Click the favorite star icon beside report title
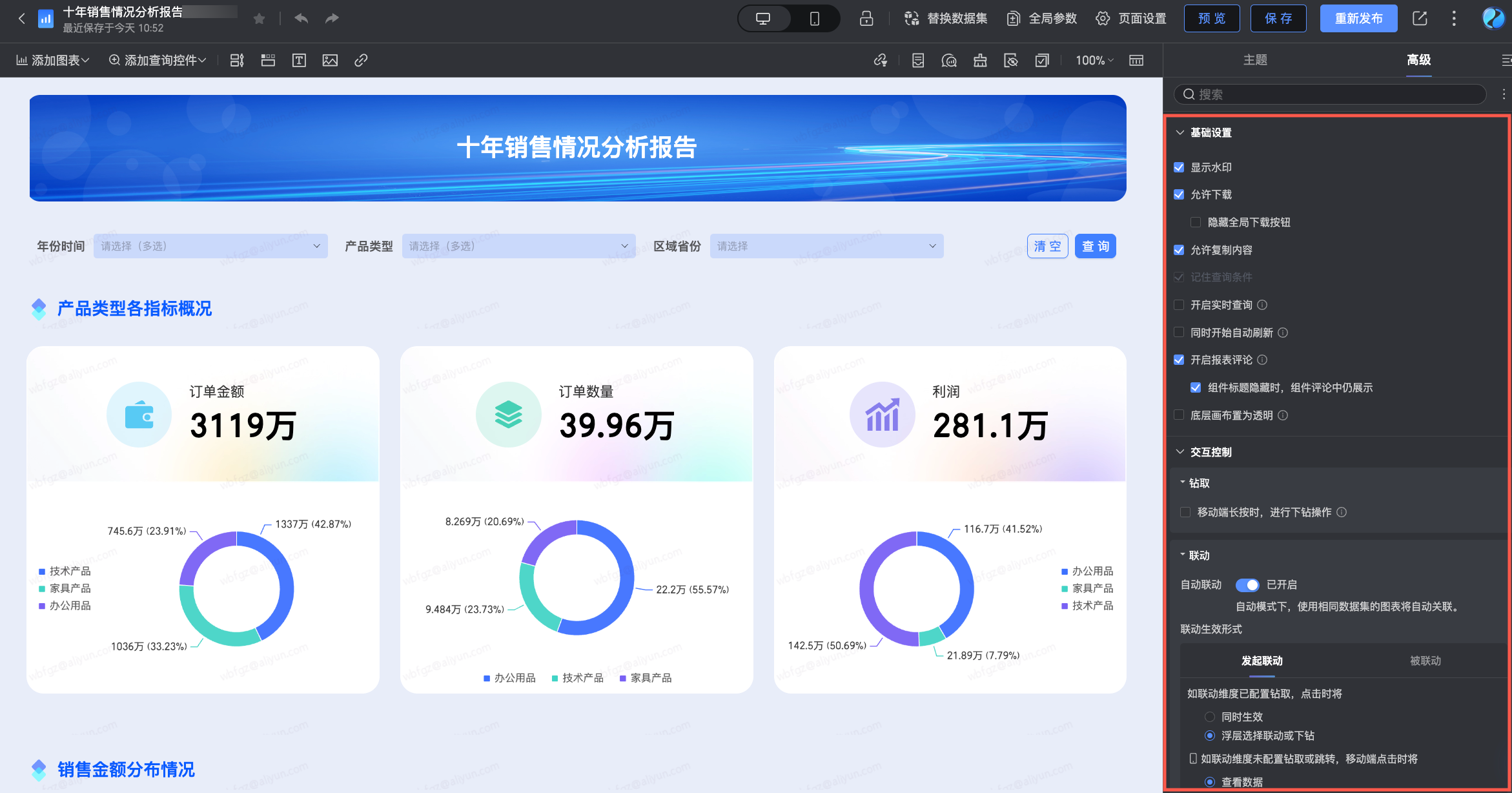1512x793 pixels. tap(259, 19)
